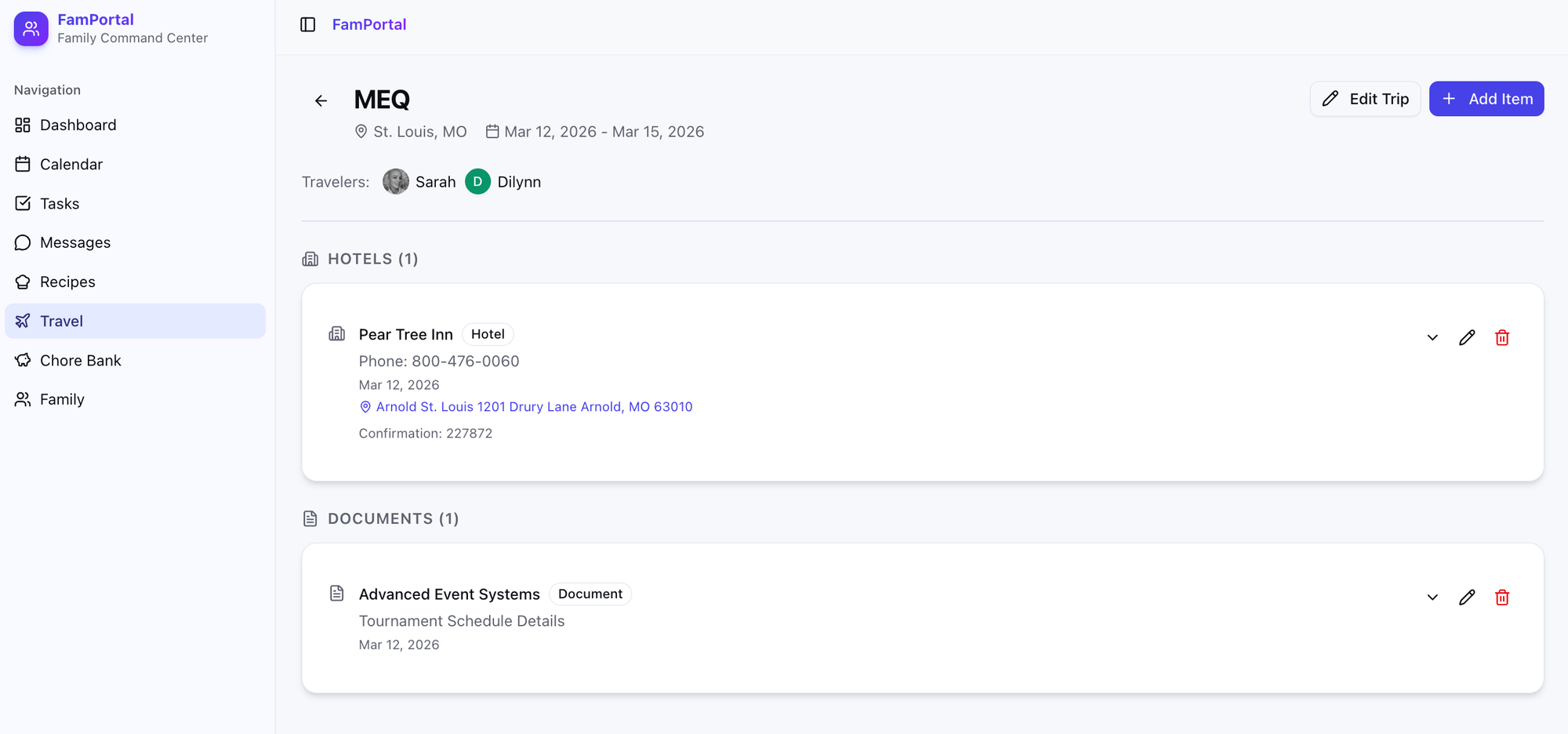Edit the Pear Tree Inn hotel entry
Screen dimensions: 1568x734
pyautogui.click(x=1467, y=337)
